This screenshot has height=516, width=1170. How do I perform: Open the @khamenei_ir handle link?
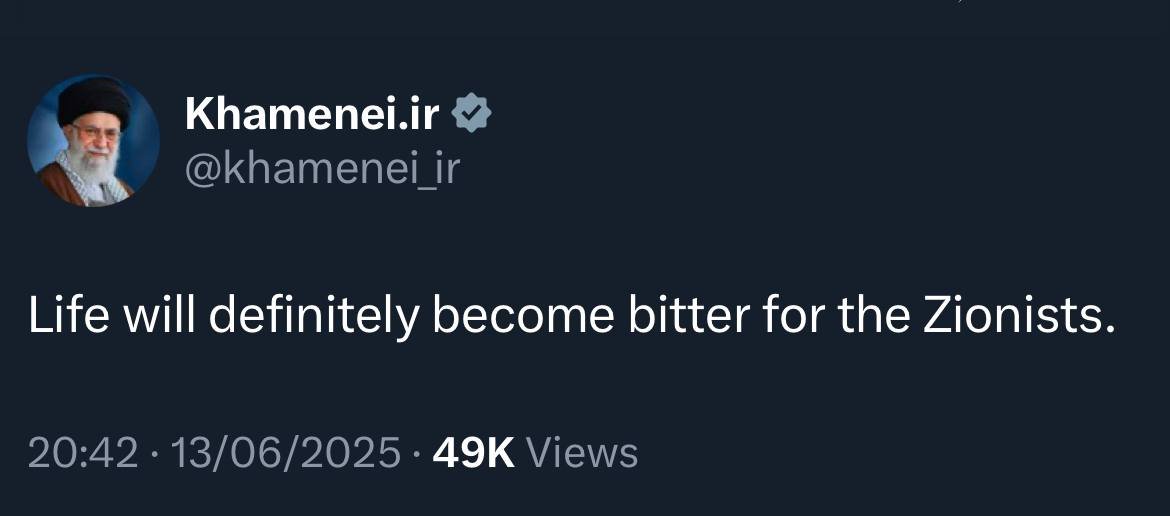(x=322, y=168)
